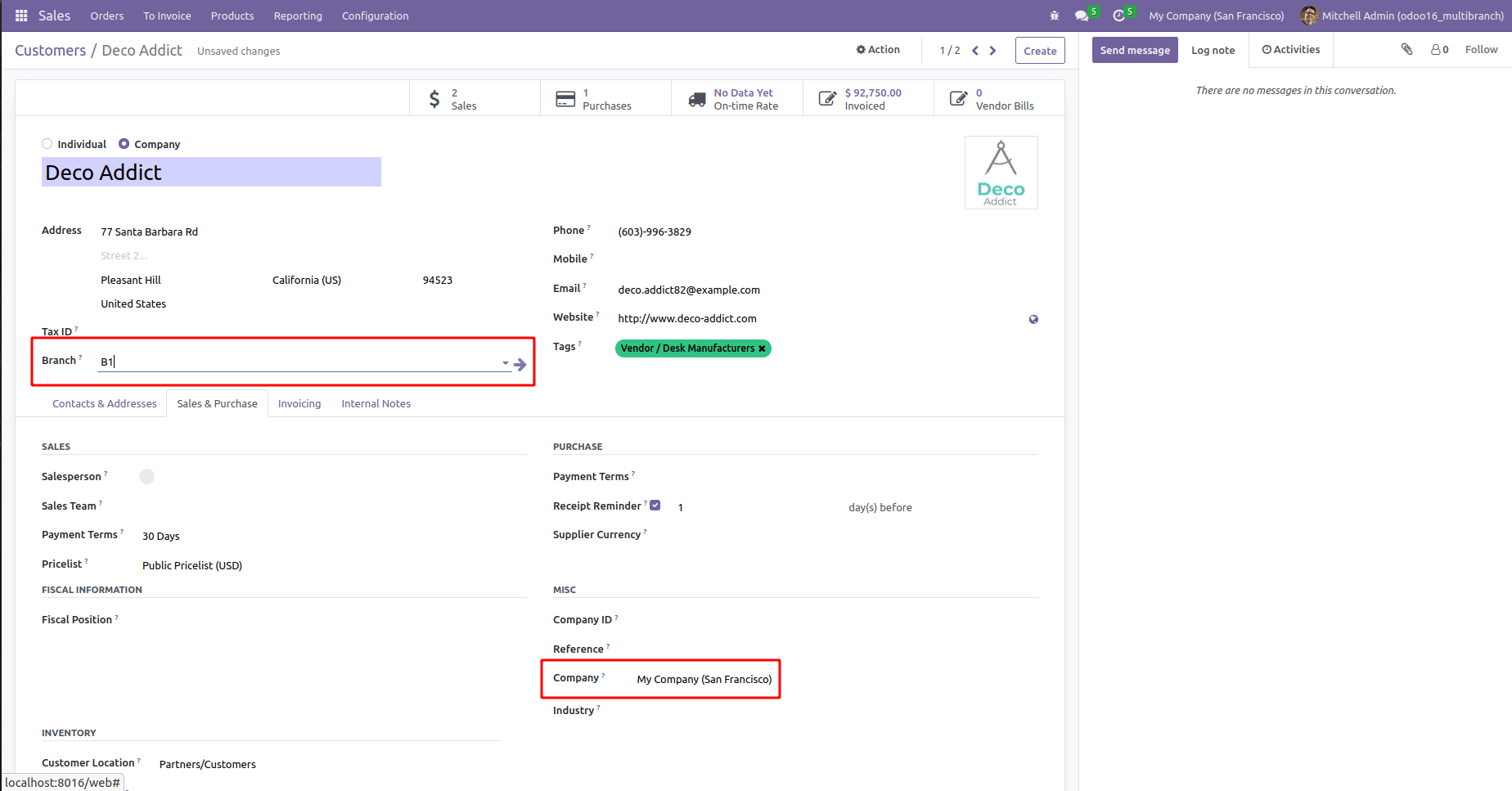Go to Customers breadcrumb link
This screenshot has width=1512, height=791.
pyautogui.click(x=50, y=51)
